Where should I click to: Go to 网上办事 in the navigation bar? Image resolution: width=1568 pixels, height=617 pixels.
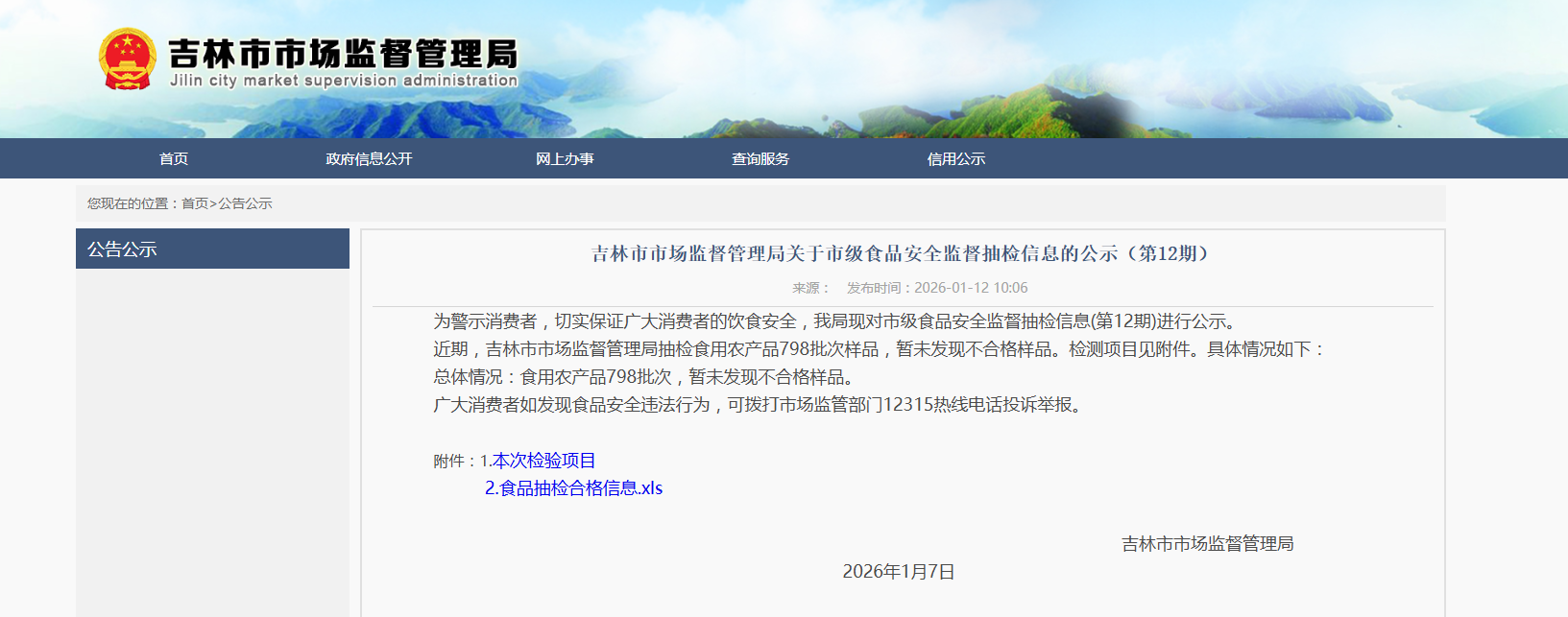coord(565,158)
